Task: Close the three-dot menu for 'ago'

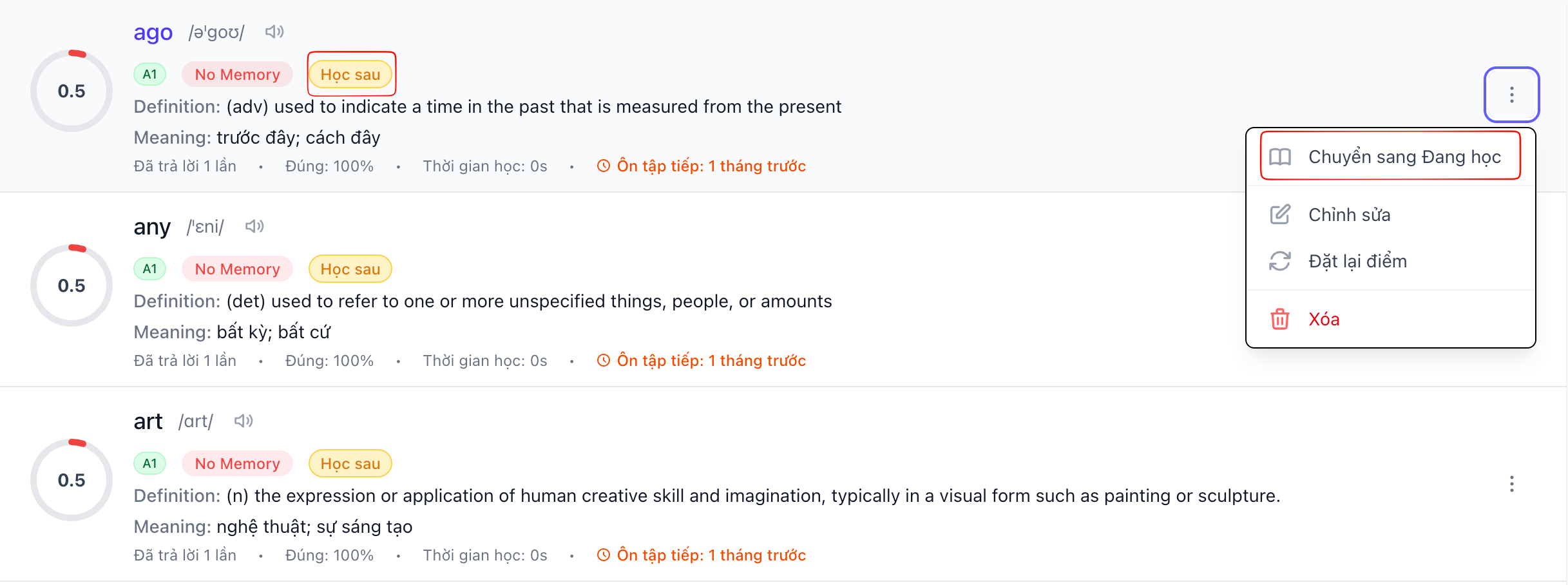Action: tap(1511, 95)
